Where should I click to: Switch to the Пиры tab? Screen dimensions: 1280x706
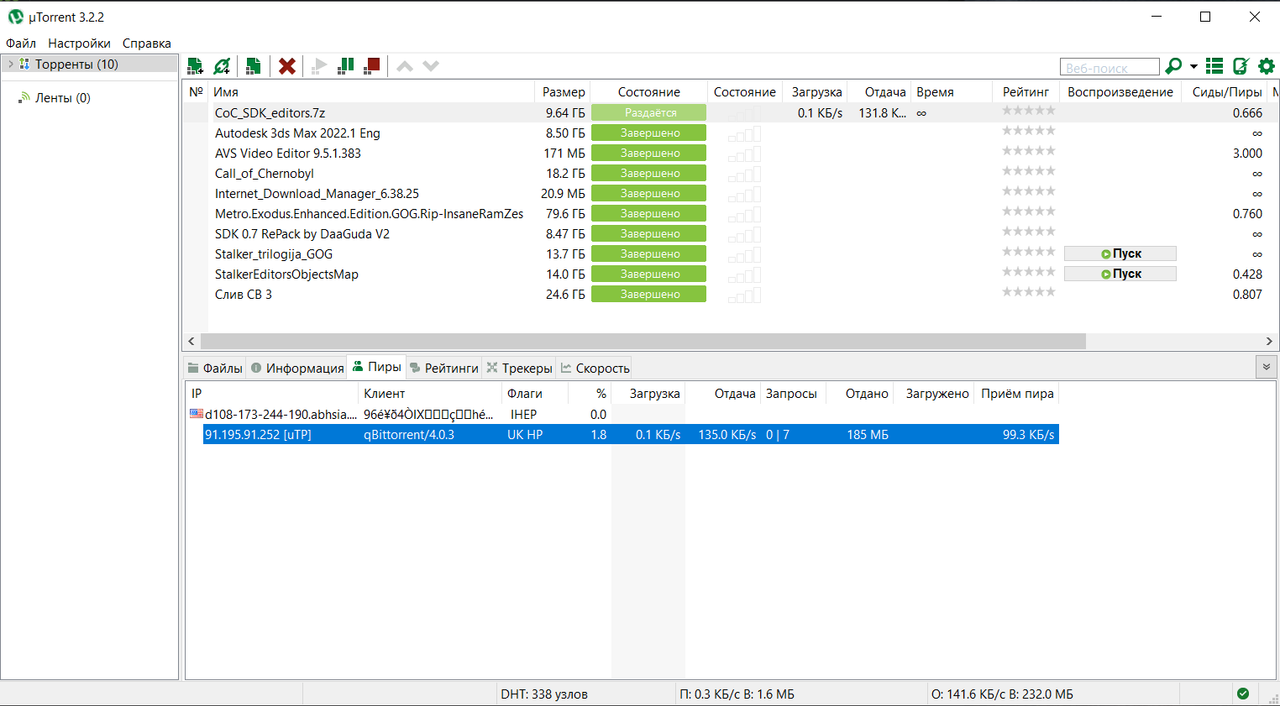pyautogui.click(x=376, y=367)
